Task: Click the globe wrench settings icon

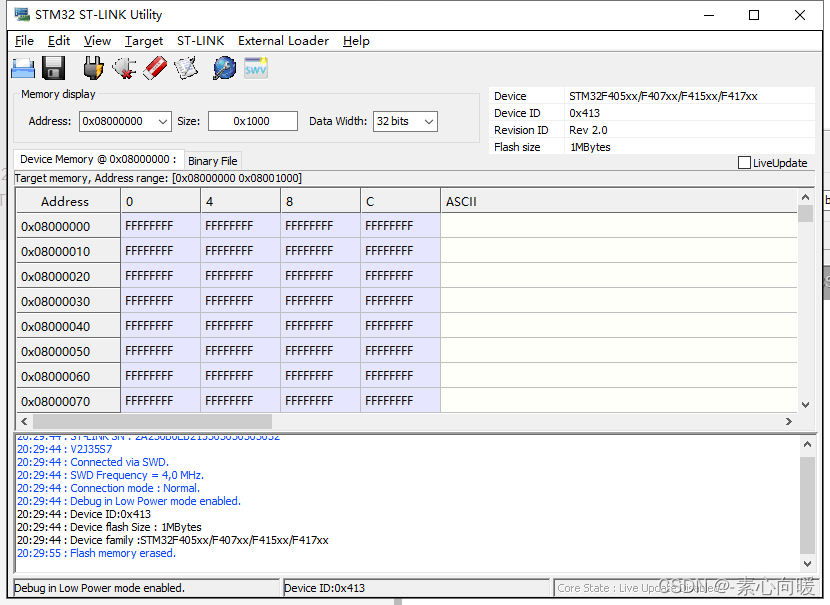Action: point(224,68)
